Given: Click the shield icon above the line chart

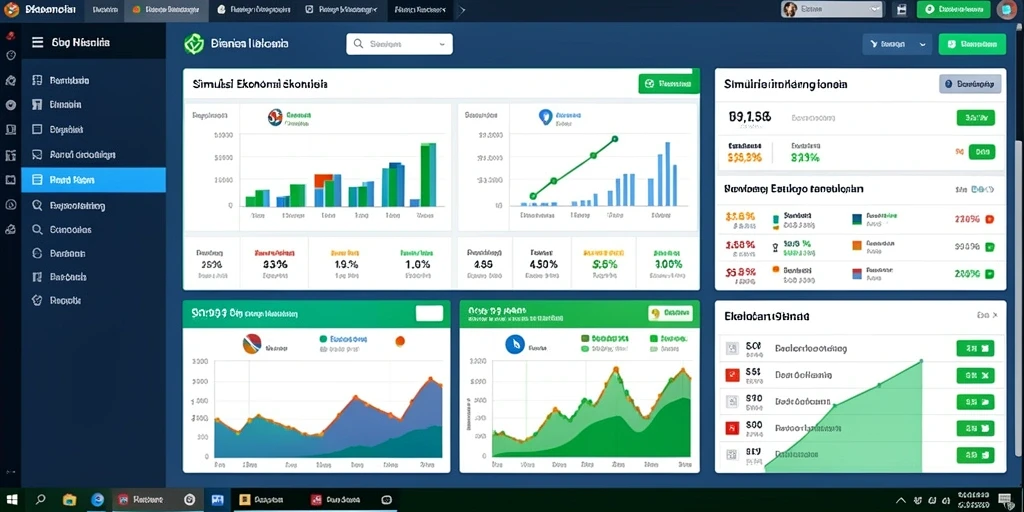Looking at the screenshot, I should tap(545, 117).
